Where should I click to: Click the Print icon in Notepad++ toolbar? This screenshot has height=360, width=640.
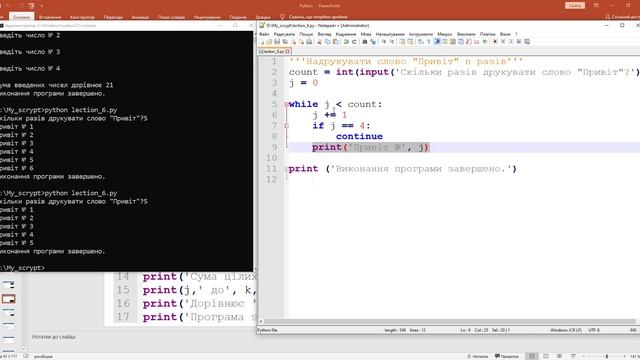tap(309, 42)
